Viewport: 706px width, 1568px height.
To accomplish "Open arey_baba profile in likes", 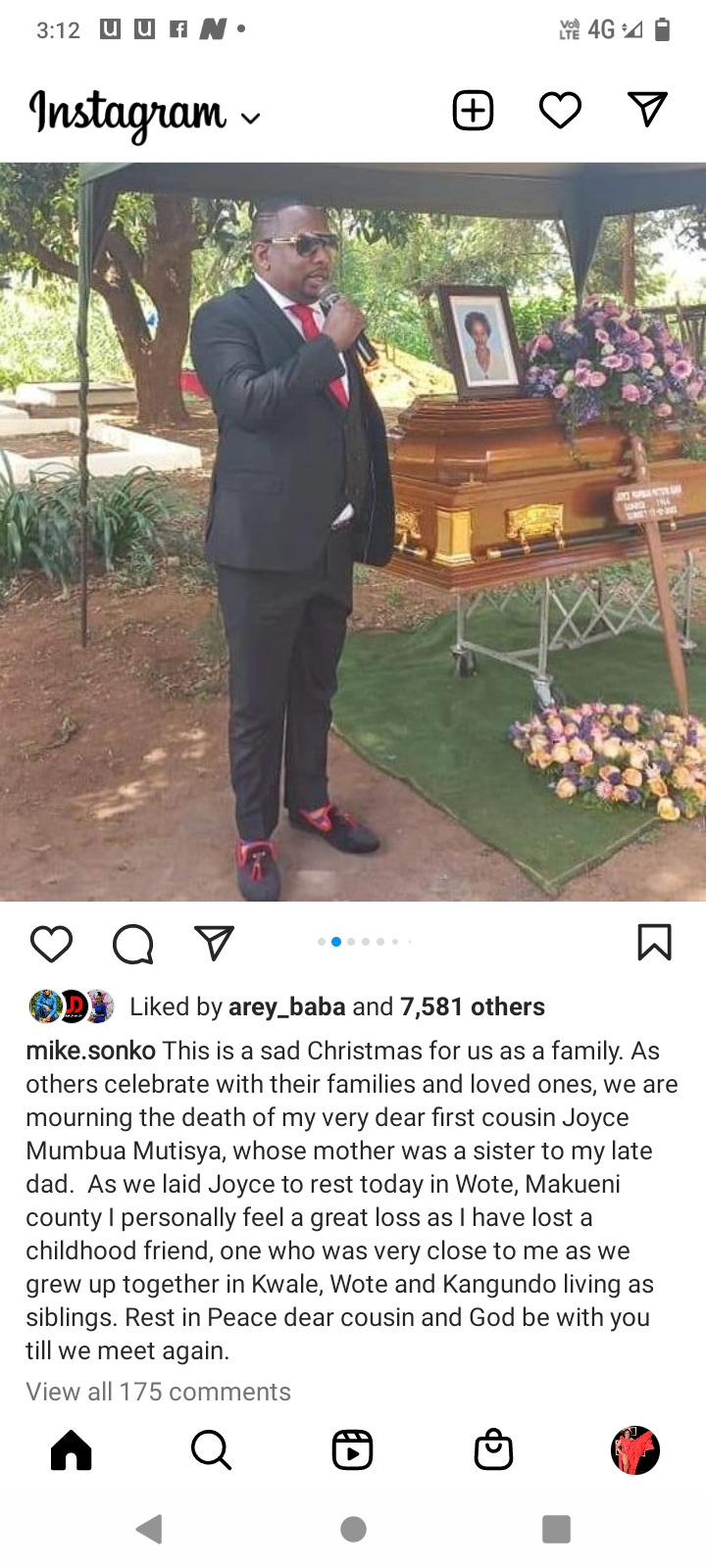I will 286,1006.
